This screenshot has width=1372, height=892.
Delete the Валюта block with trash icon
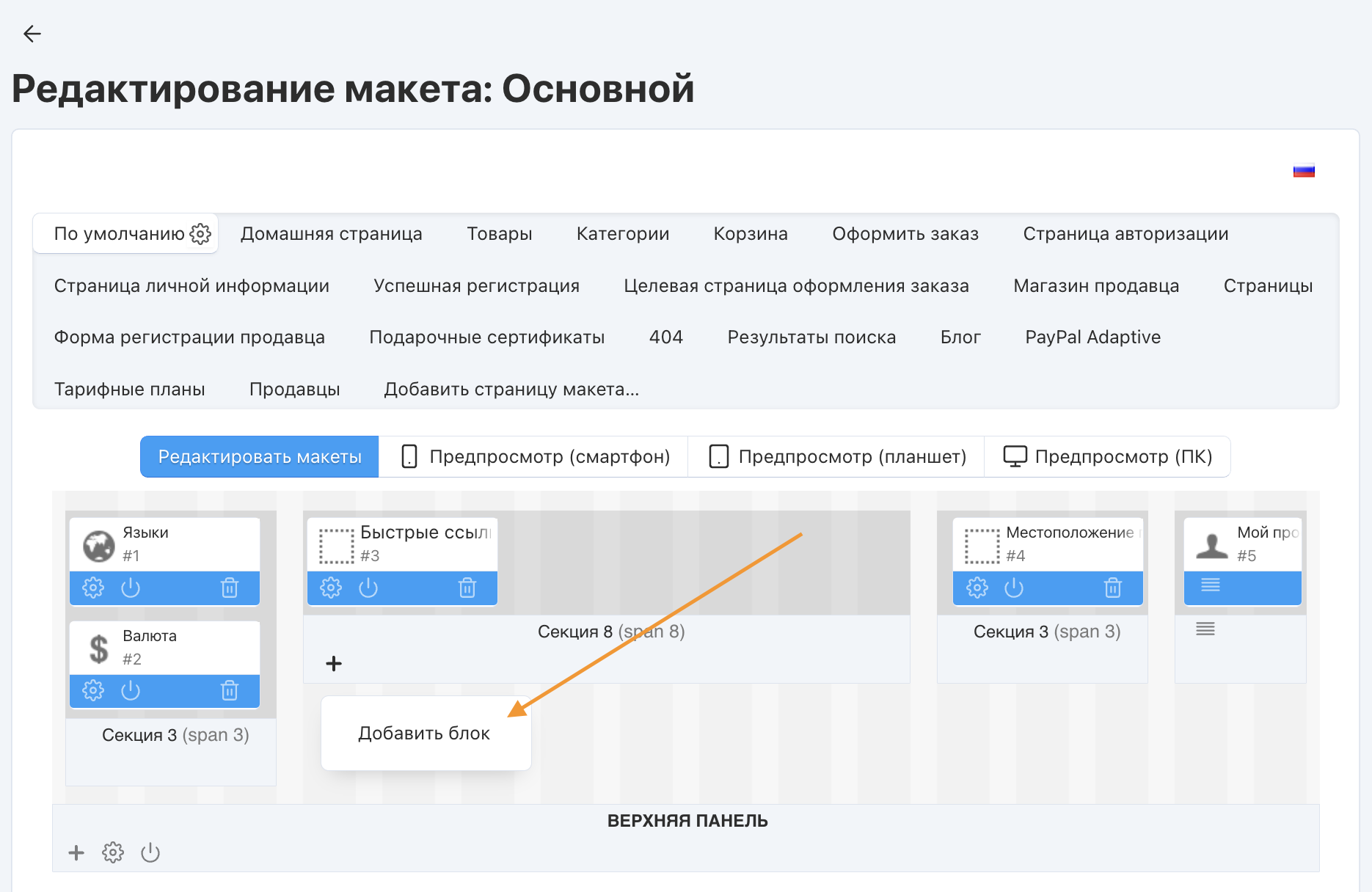pyautogui.click(x=230, y=690)
